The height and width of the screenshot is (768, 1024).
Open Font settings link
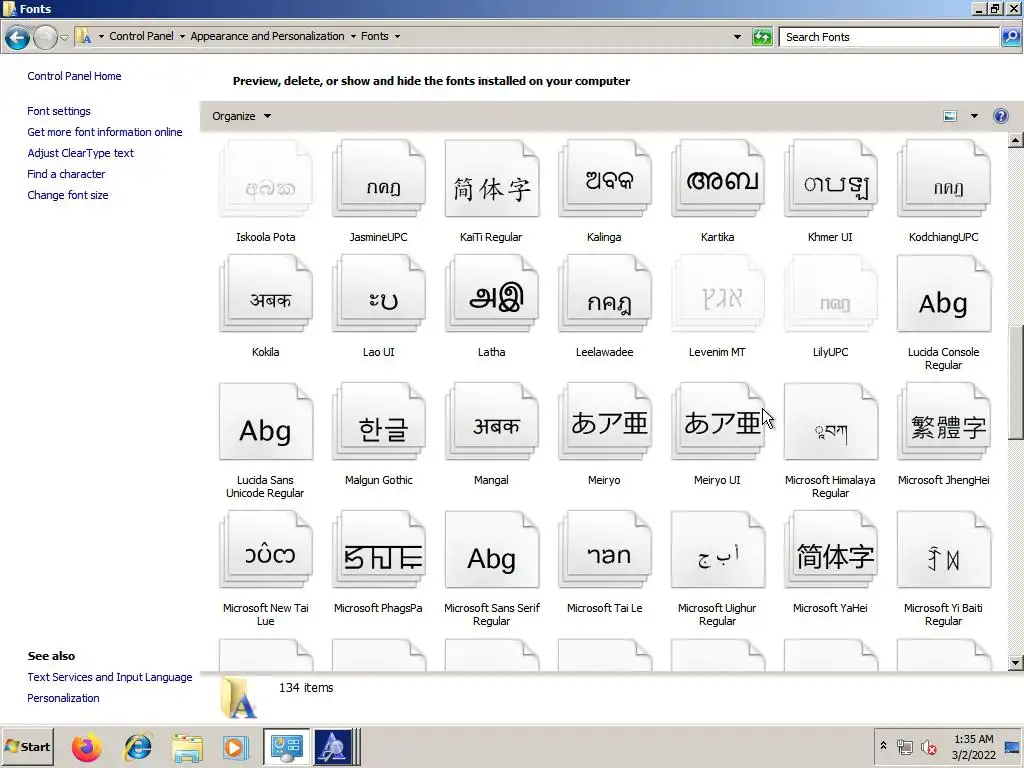[59, 111]
